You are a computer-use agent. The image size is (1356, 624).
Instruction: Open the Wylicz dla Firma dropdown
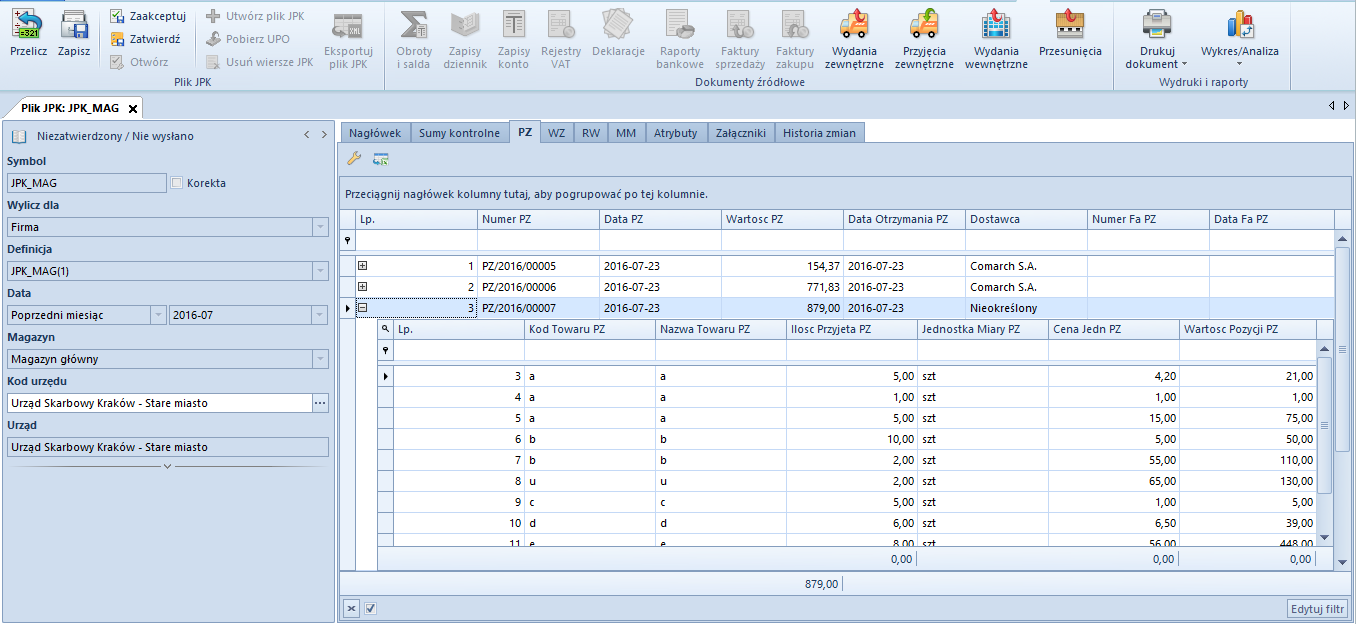pyautogui.click(x=320, y=227)
